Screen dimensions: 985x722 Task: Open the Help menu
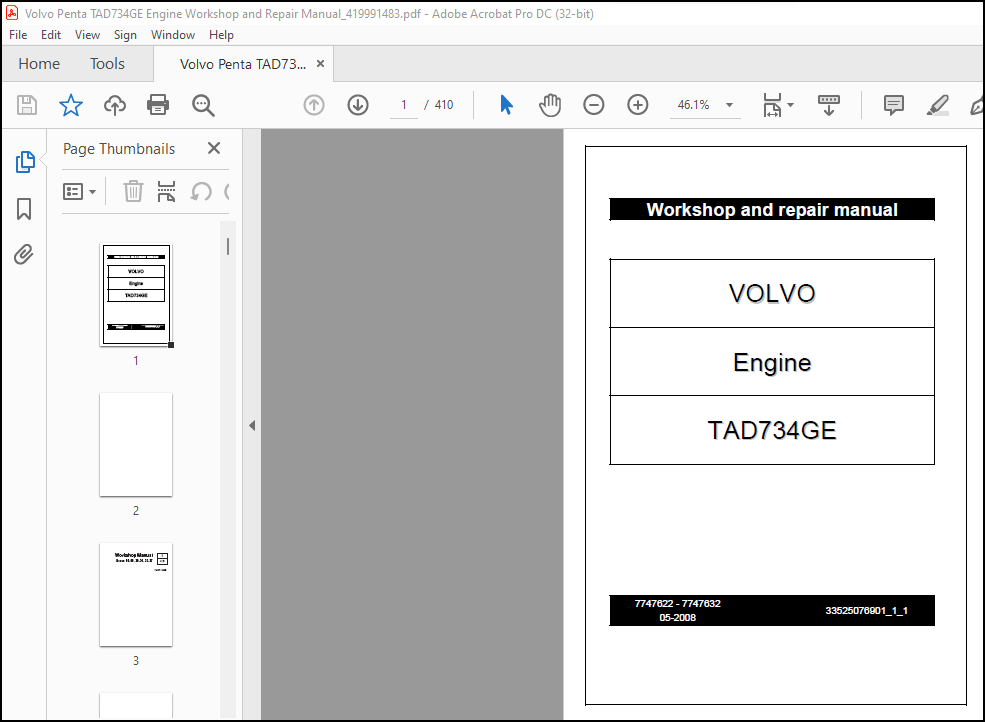[221, 35]
